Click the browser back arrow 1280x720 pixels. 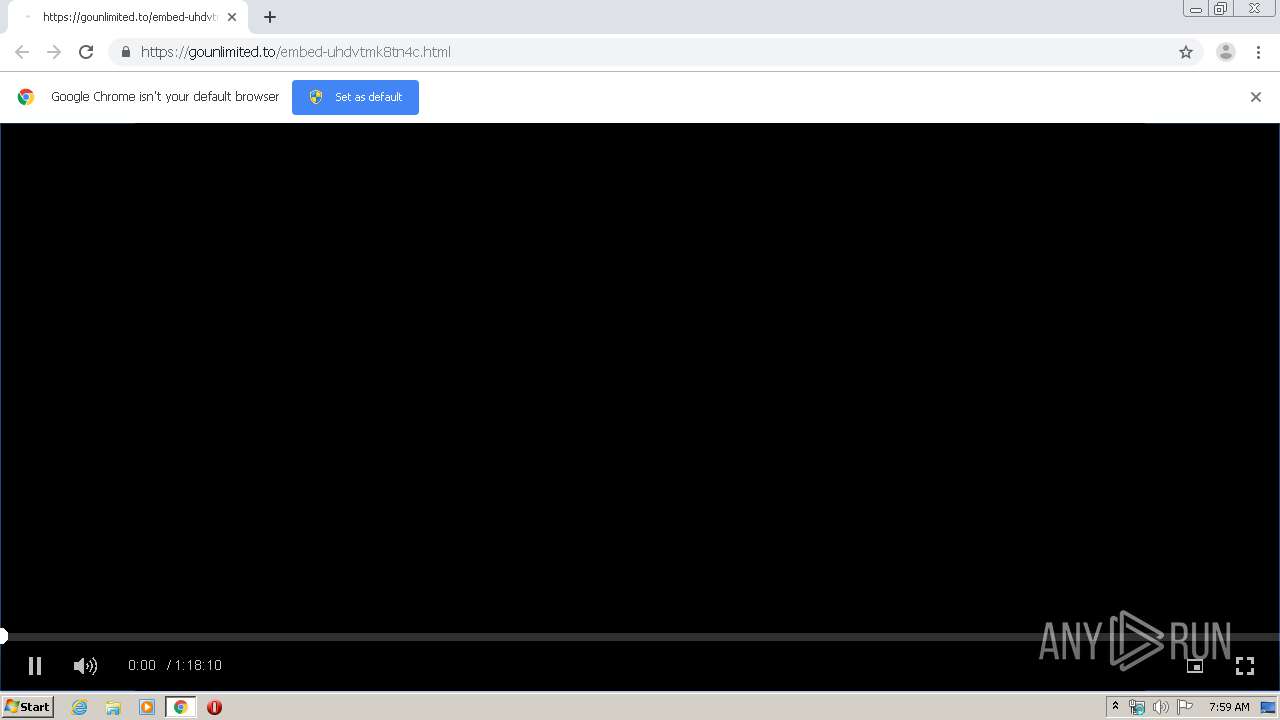click(x=22, y=52)
